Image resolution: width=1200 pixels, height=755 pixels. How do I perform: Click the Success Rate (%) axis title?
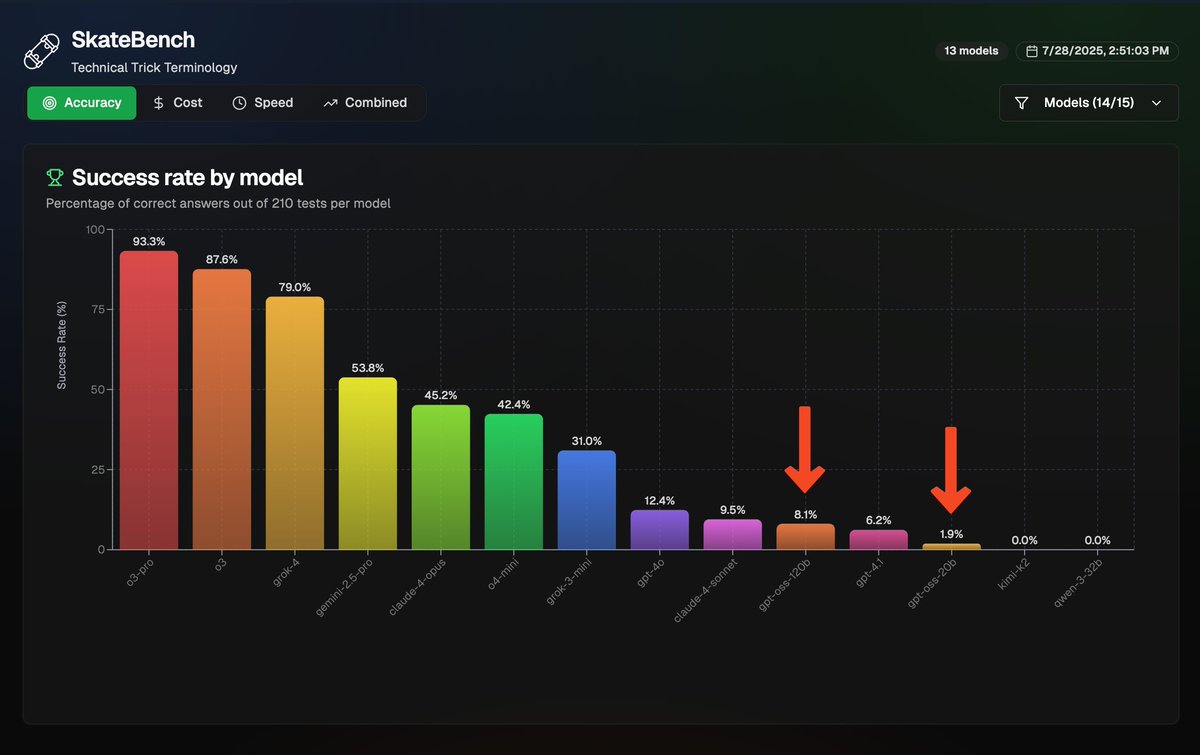point(61,343)
